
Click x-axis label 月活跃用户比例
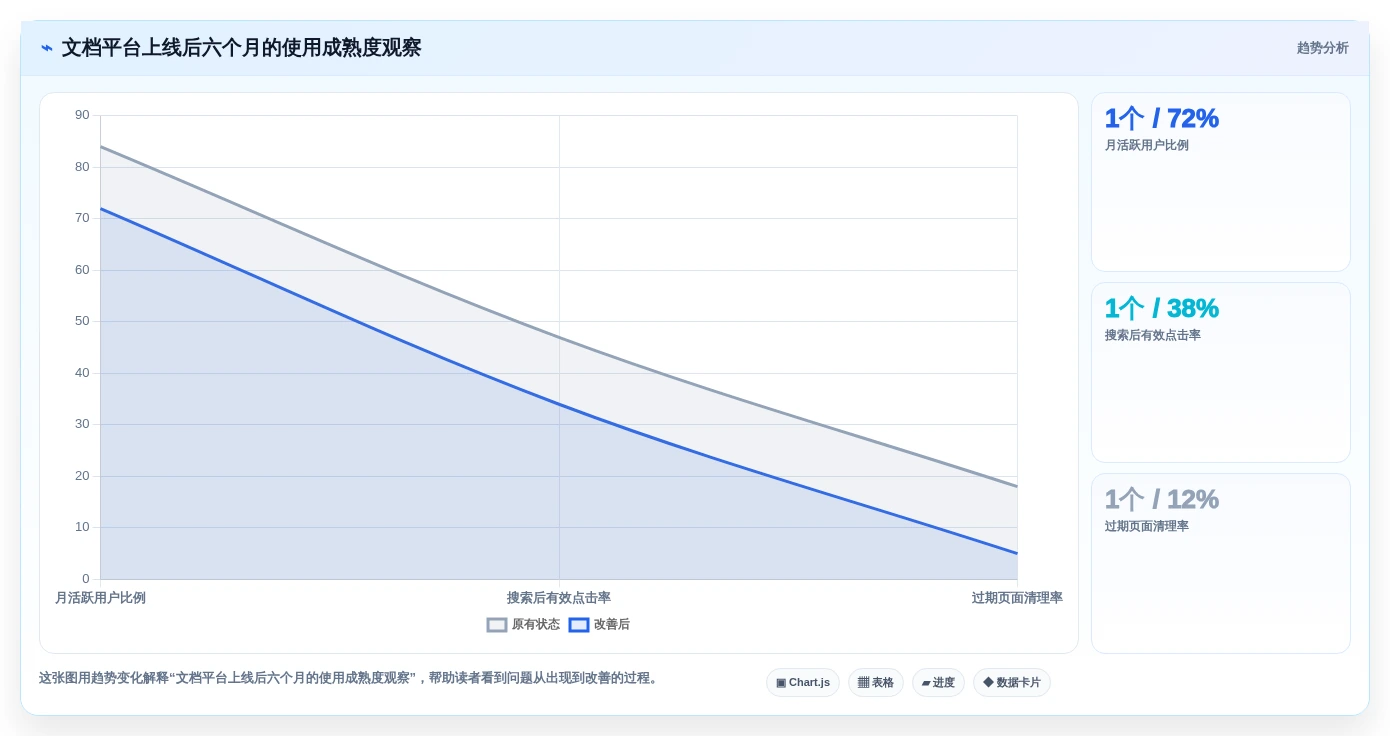pos(100,598)
